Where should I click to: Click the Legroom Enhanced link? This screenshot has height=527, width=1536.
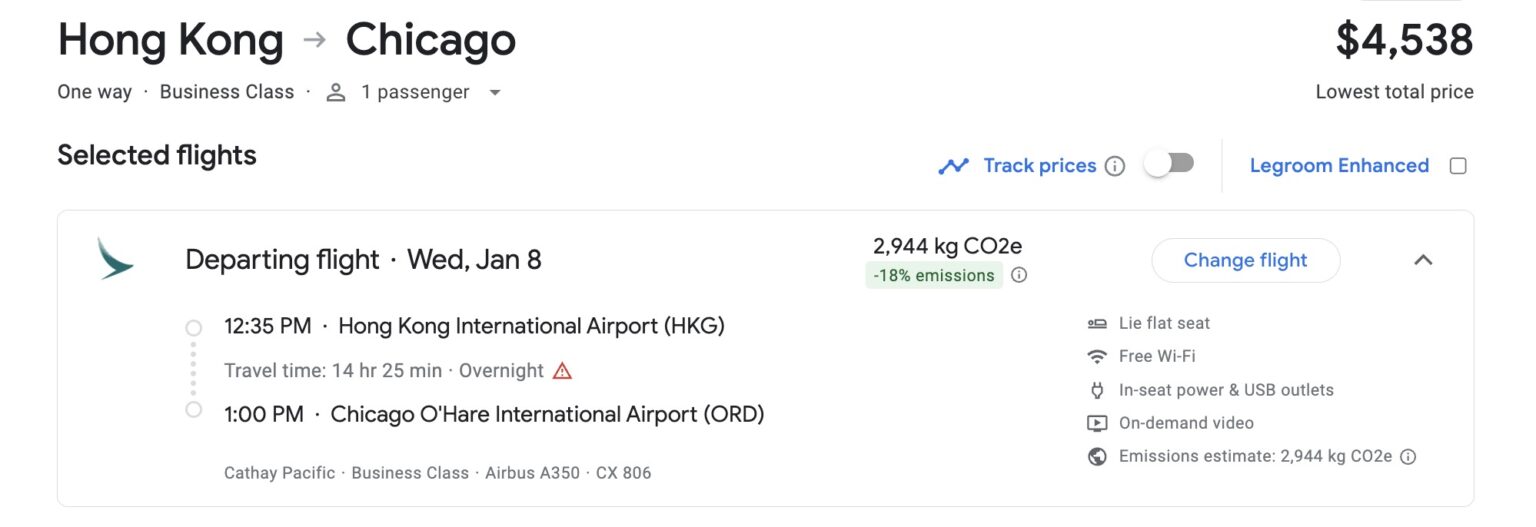(1339, 166)
